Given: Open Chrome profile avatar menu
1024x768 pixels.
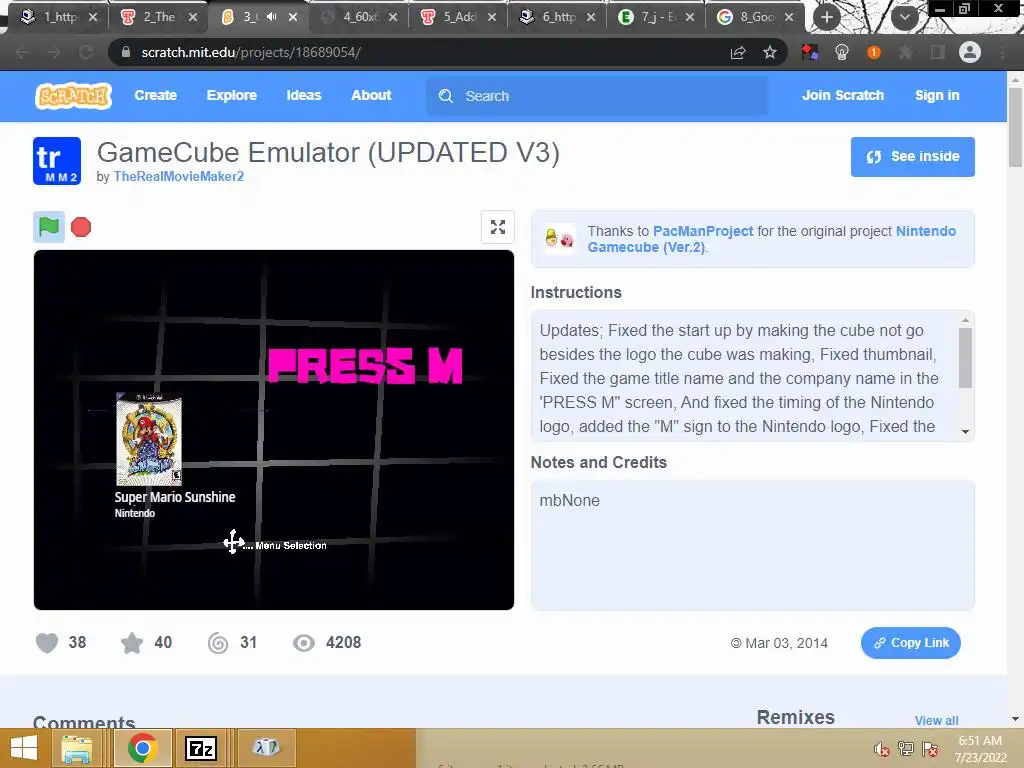Looking at the screenshot, I should pyautogui.click(x=970, y=52).
